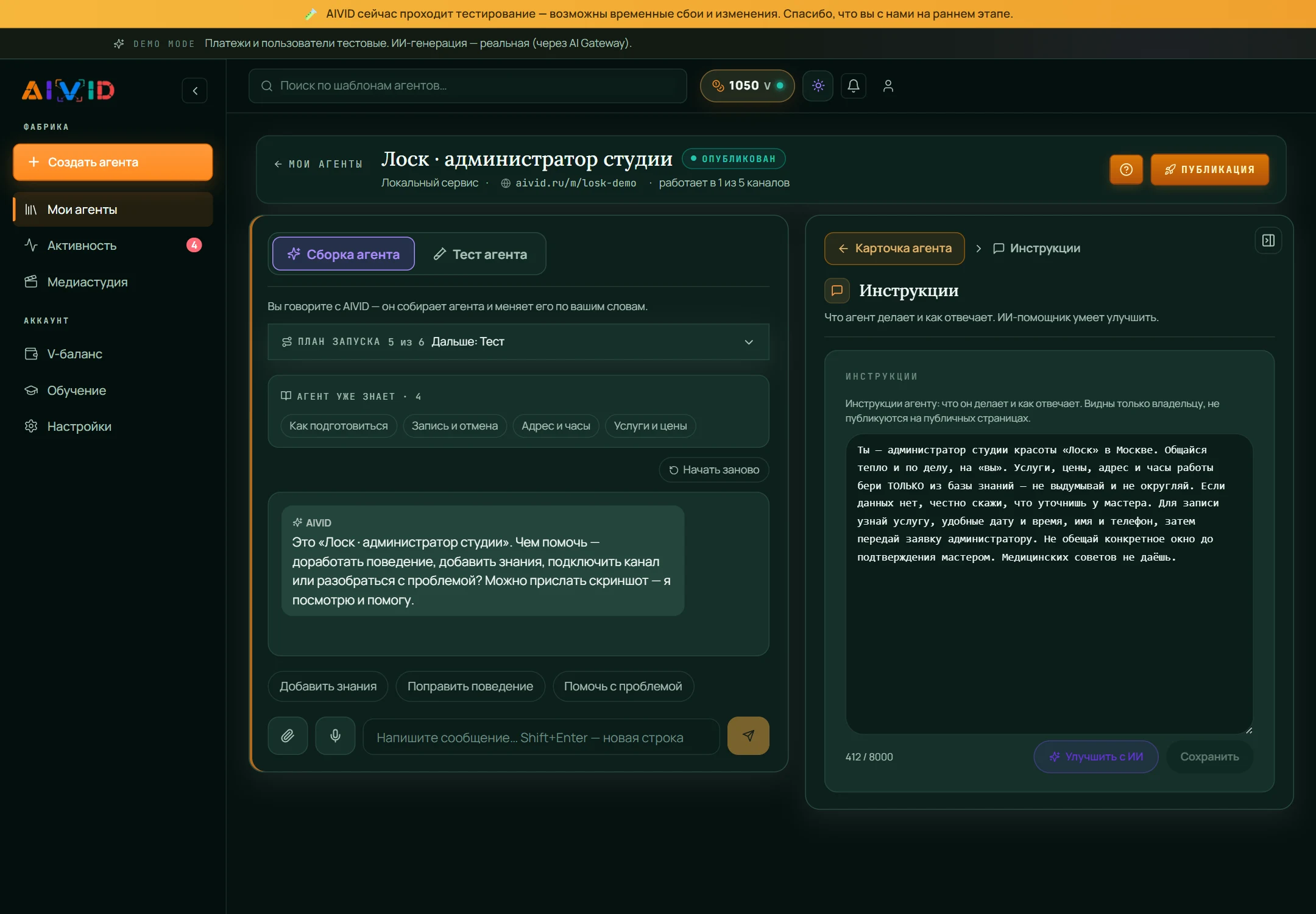Click the Инструкции heading chat icon

(x=837, y=291)
